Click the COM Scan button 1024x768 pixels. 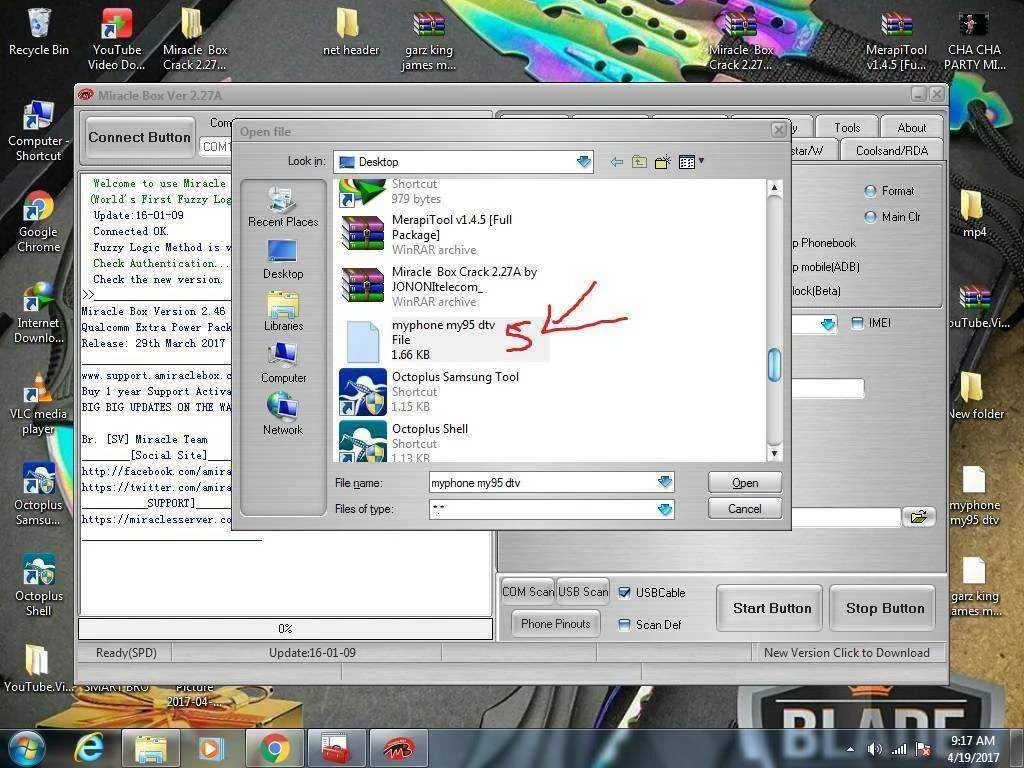pos(528,592)
